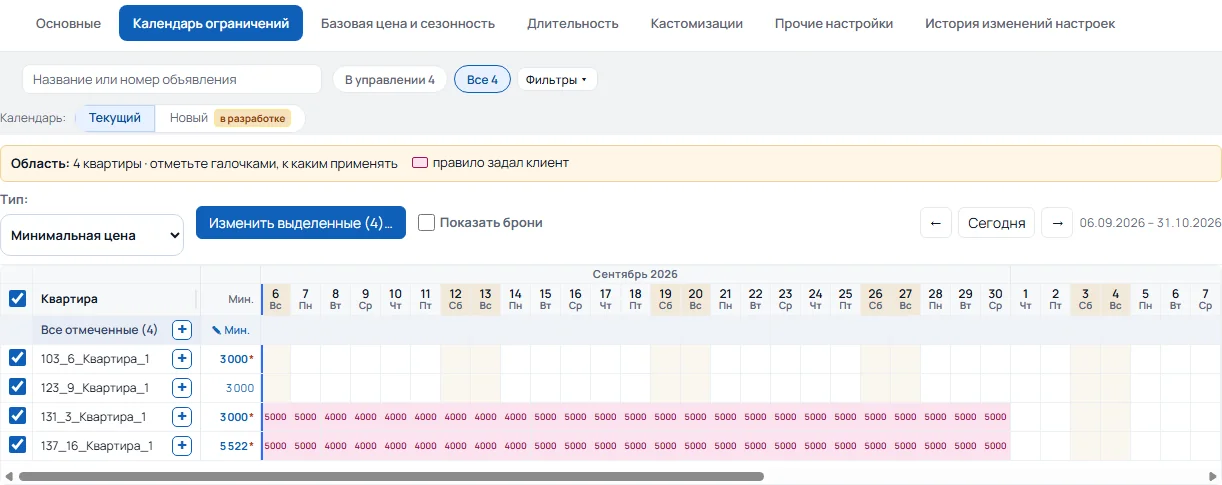Select the 'Текущий' calendar option
This screenshot has width=1222, height=485.
(115, 118)
